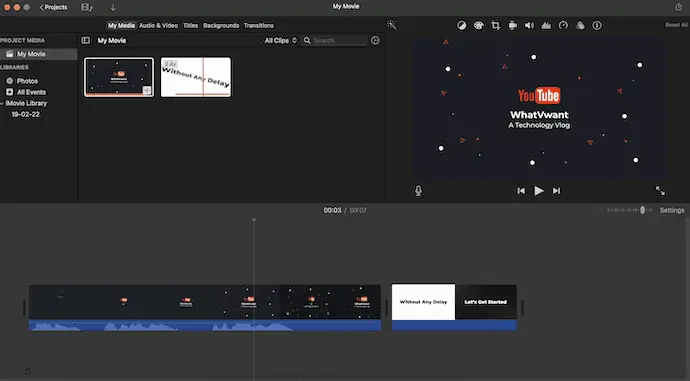Open the clip filter and audio effects tool
690x381 pixels.
(x=580, y=26)
